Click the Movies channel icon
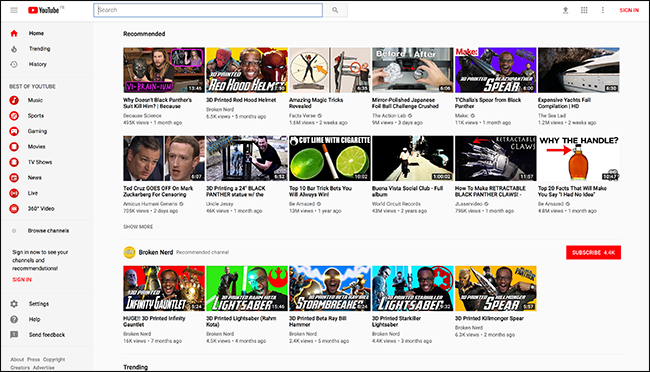Image resolution: width=650 pixels, height=372 pixels. (14, 147)
